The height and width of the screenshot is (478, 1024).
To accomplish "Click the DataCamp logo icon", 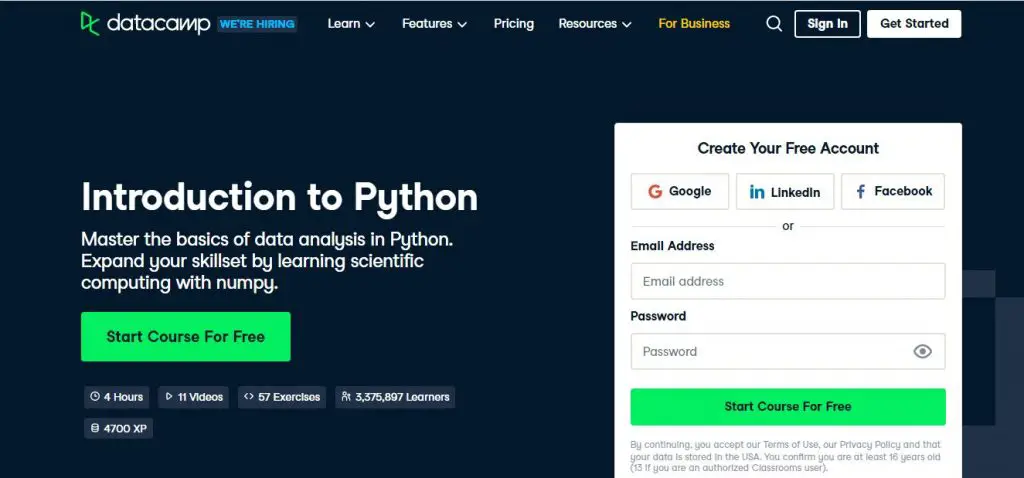I will tap(90, 23).
